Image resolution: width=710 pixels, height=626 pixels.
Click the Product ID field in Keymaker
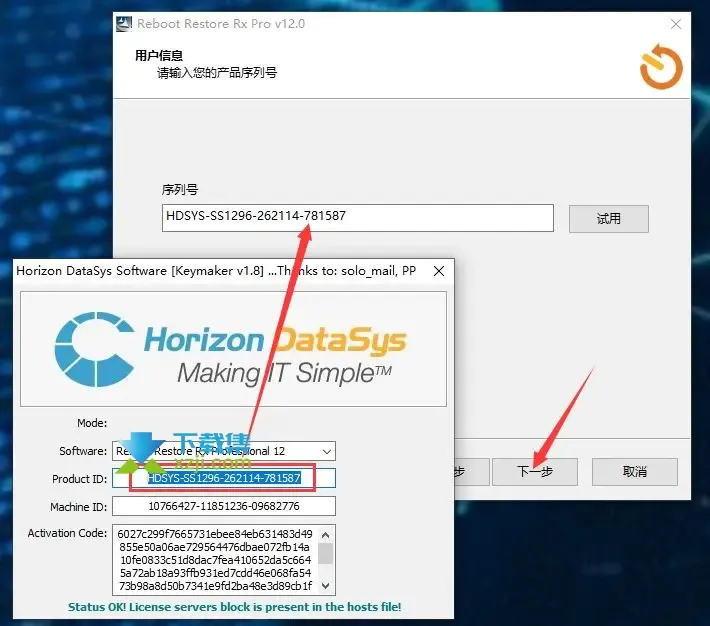pos(224,478)
